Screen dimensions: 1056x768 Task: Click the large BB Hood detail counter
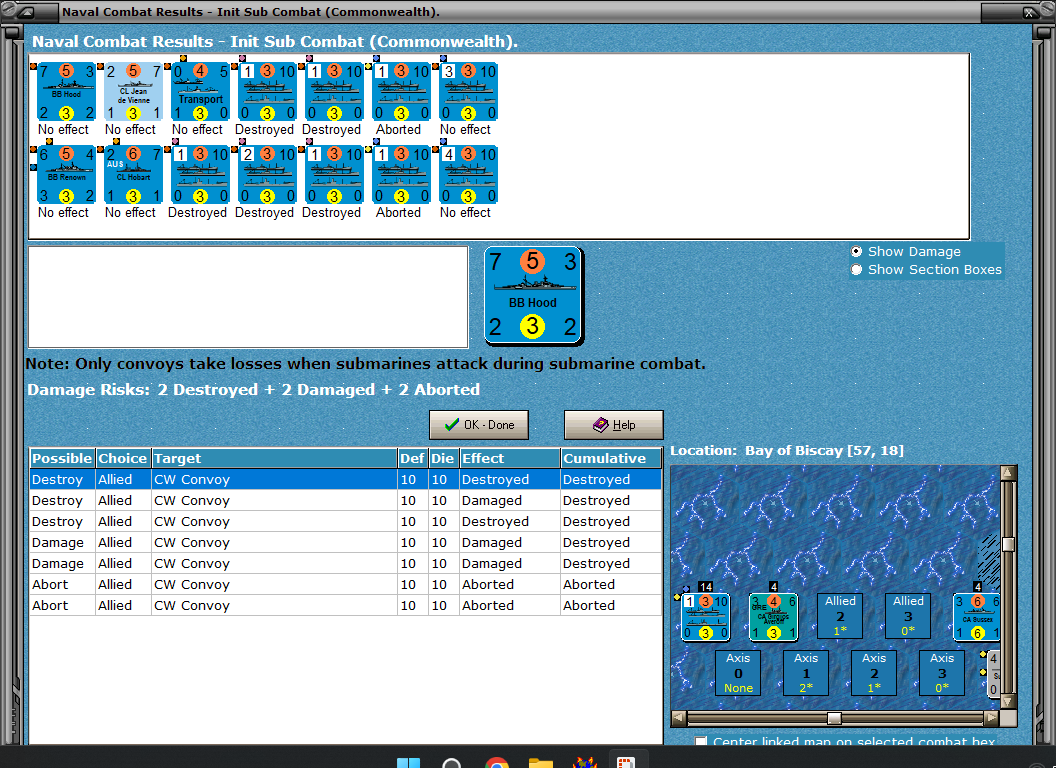tap(533, 295)
